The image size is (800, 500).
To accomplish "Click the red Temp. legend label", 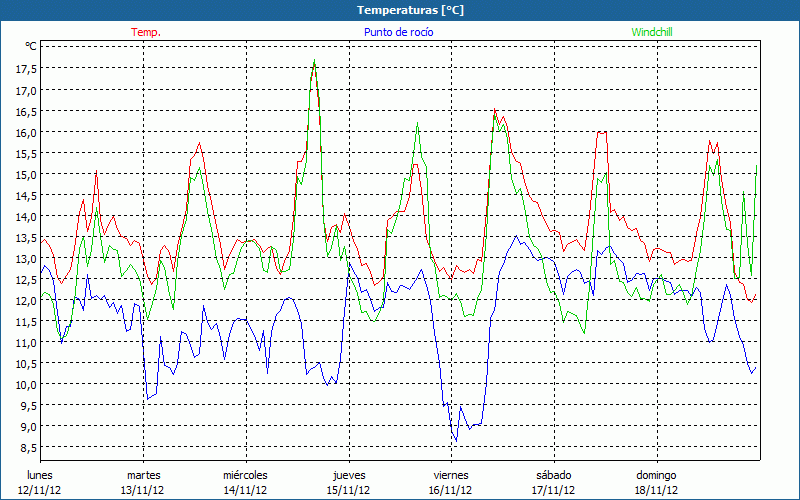I will point(146,32).
